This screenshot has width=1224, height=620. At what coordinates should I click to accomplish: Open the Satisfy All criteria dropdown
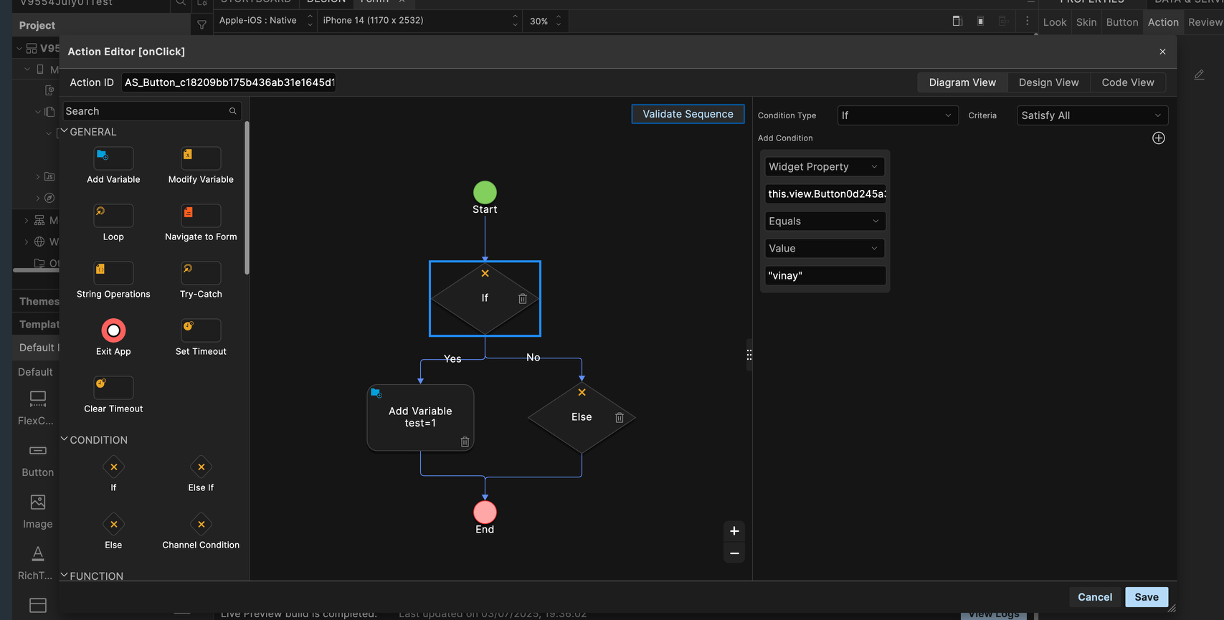point(1091,116)
